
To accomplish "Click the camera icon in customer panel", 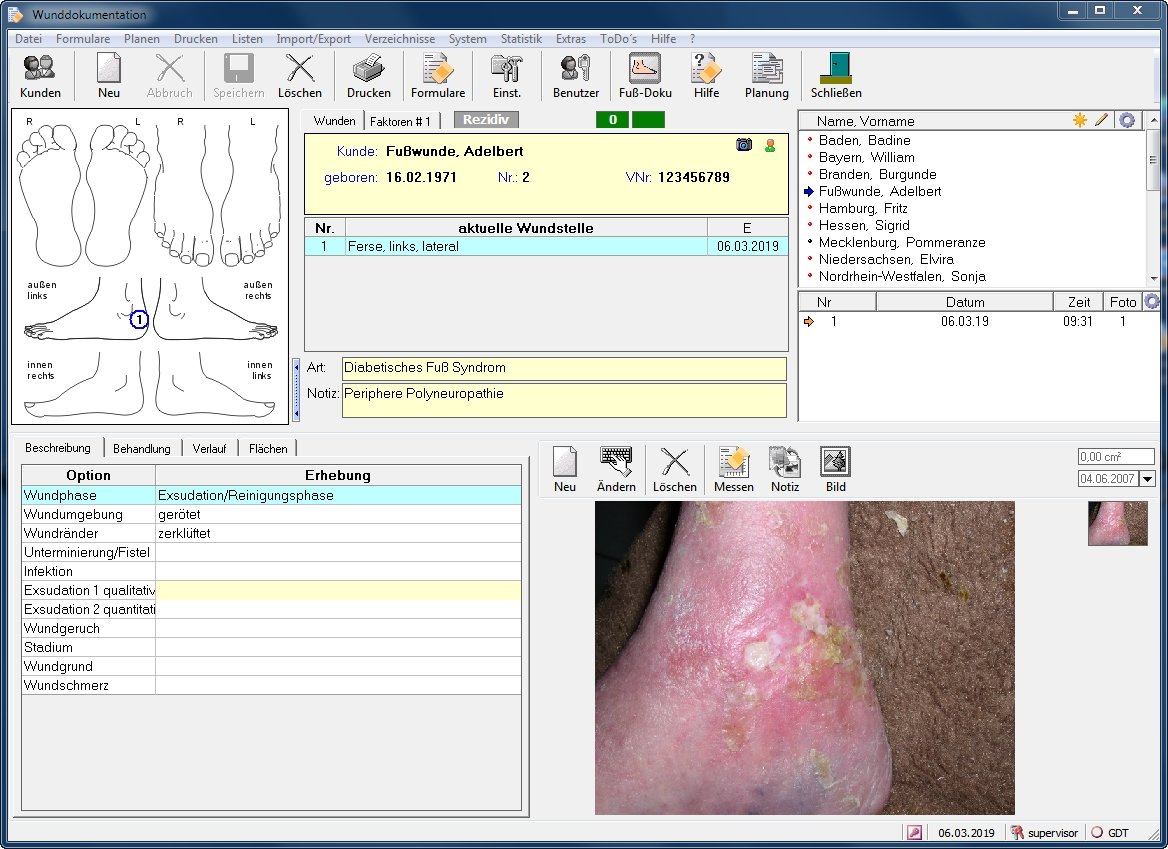I will click(x=744, y=145).
